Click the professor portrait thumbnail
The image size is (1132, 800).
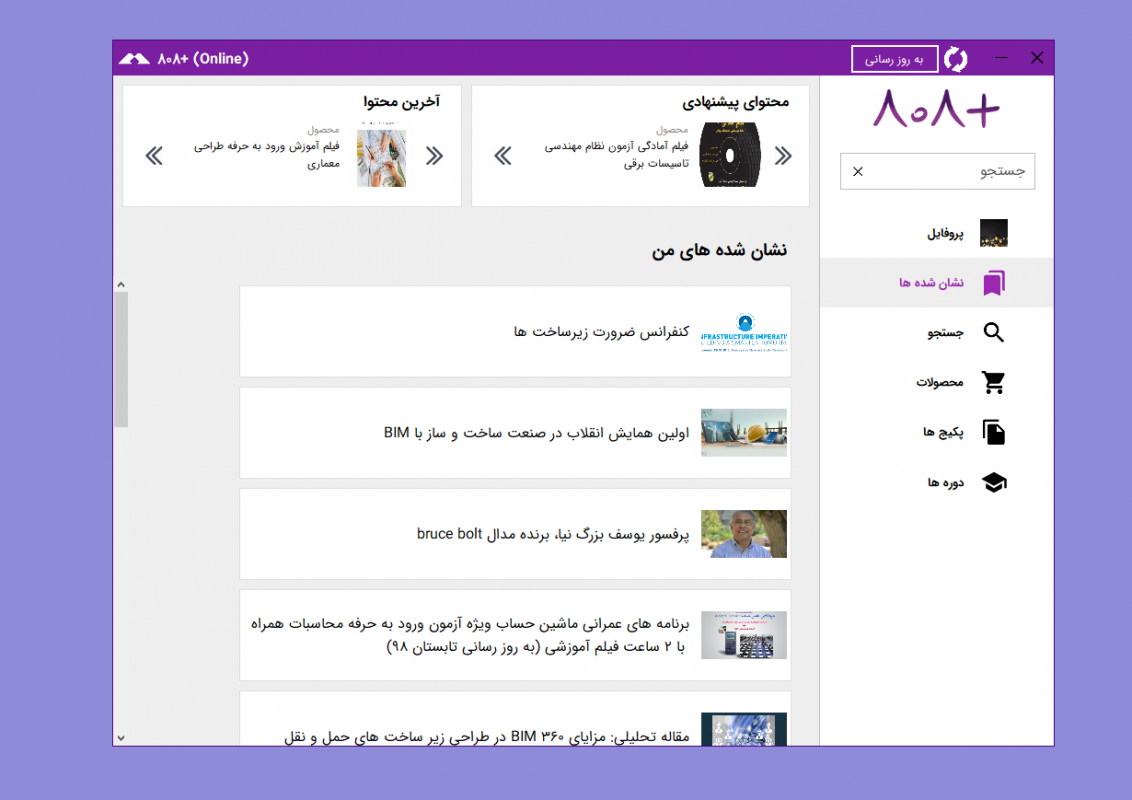tap(744, 534)
